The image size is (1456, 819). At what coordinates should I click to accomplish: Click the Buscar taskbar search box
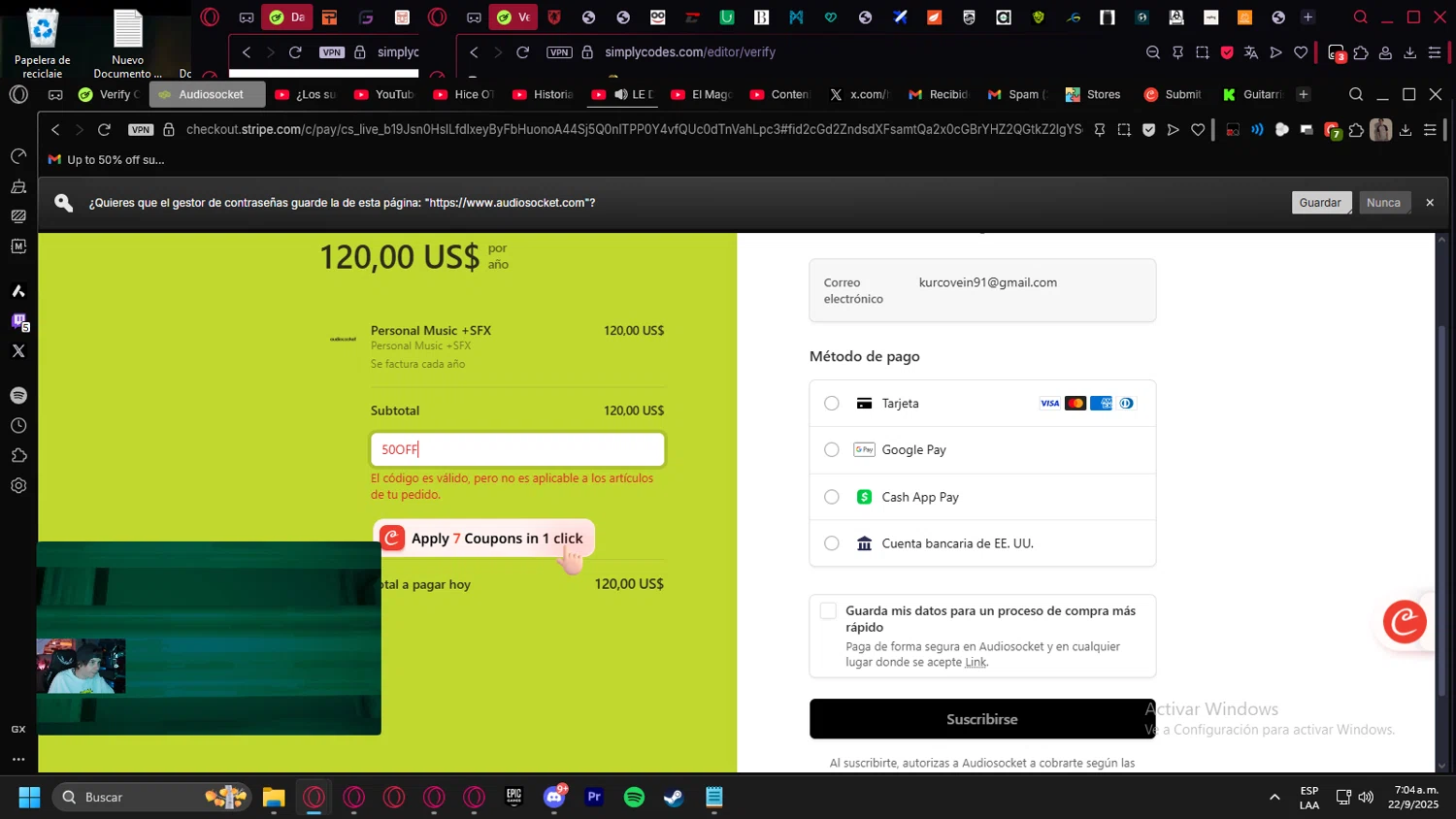pos(151,798)
